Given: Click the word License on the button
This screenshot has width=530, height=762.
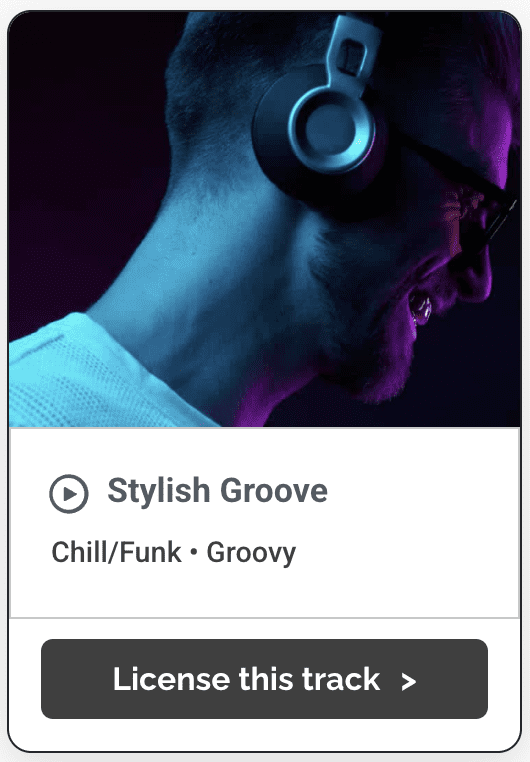Looking at the screenshot, I should (171, 678).
